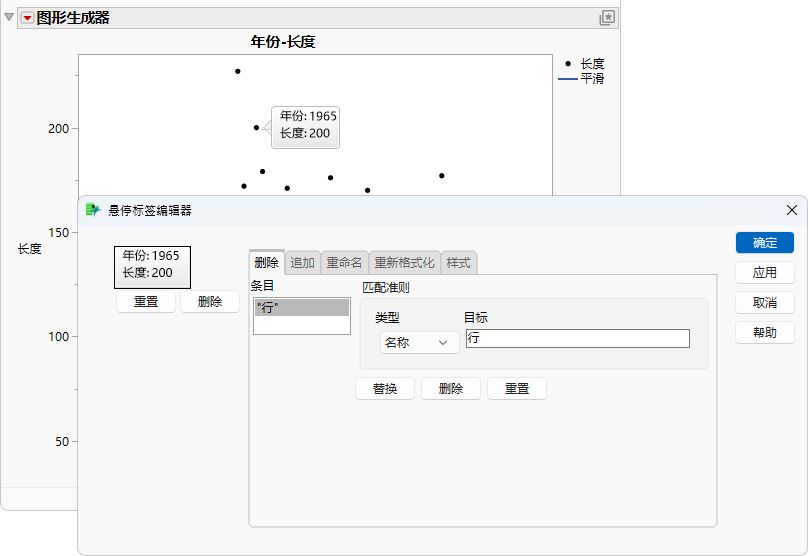
Task: Click 删除 below the label preview
Action: click(x=210, y=301)
